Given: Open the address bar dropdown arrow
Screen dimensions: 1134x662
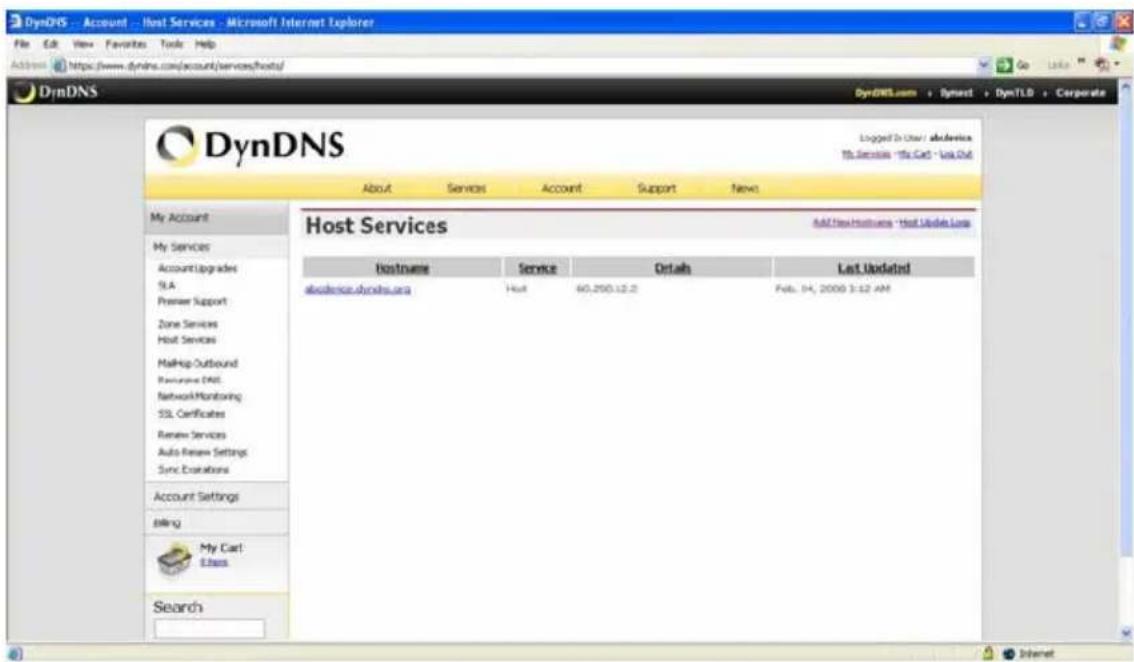Looking at the screenshot, I should (x=984, y=65).
